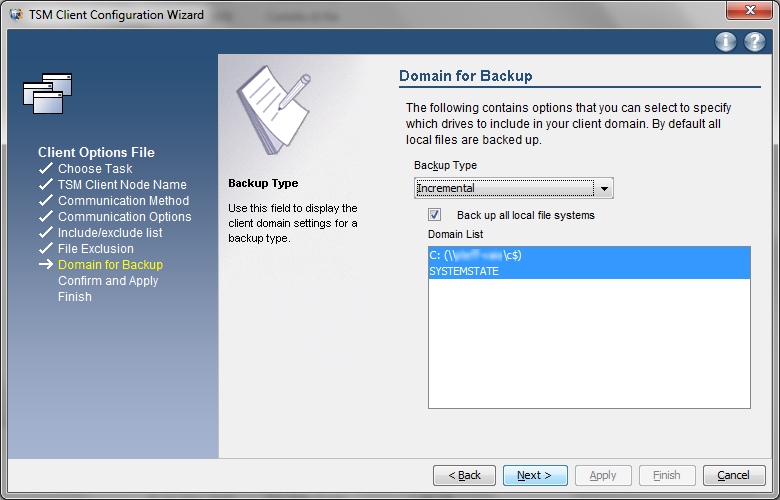Image resolution: width=780 pixels, height=500 pixels.
Task: Click the Communication Method step
Action: [123, 200]
